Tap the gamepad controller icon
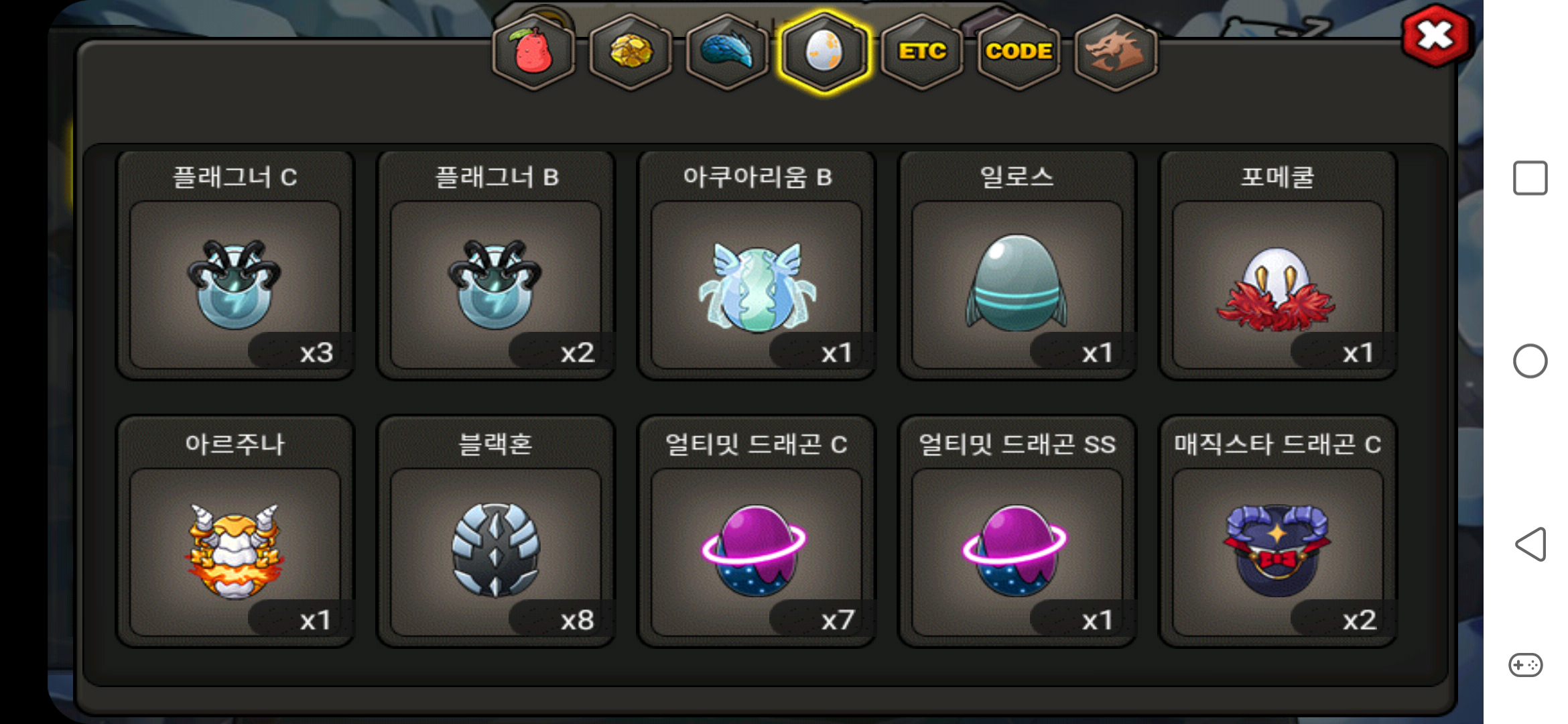Image resolution: width=1568 pixels, height=724 pixels. click(1526, 665)
